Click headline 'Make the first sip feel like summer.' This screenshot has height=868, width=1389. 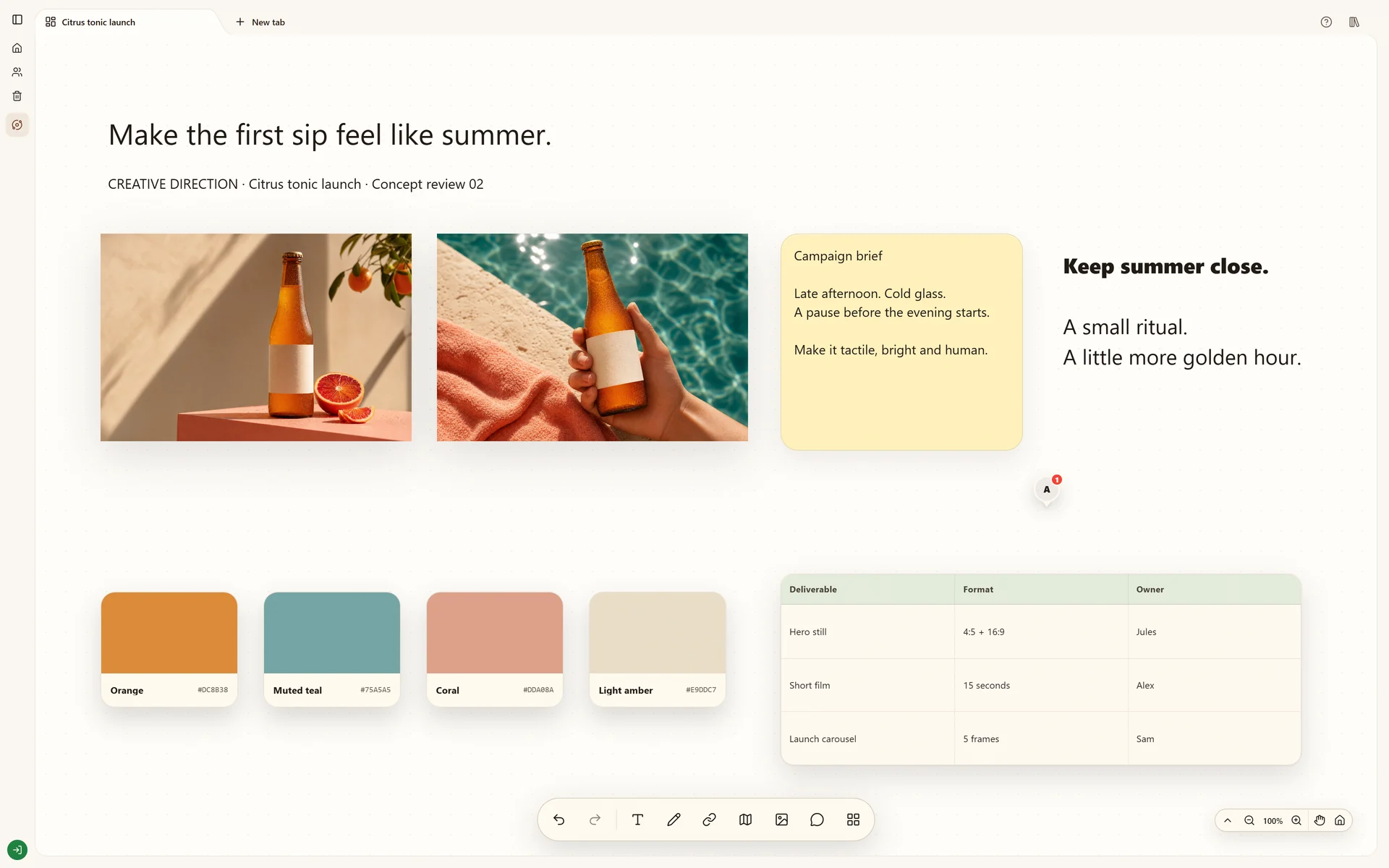pos(330,135)
